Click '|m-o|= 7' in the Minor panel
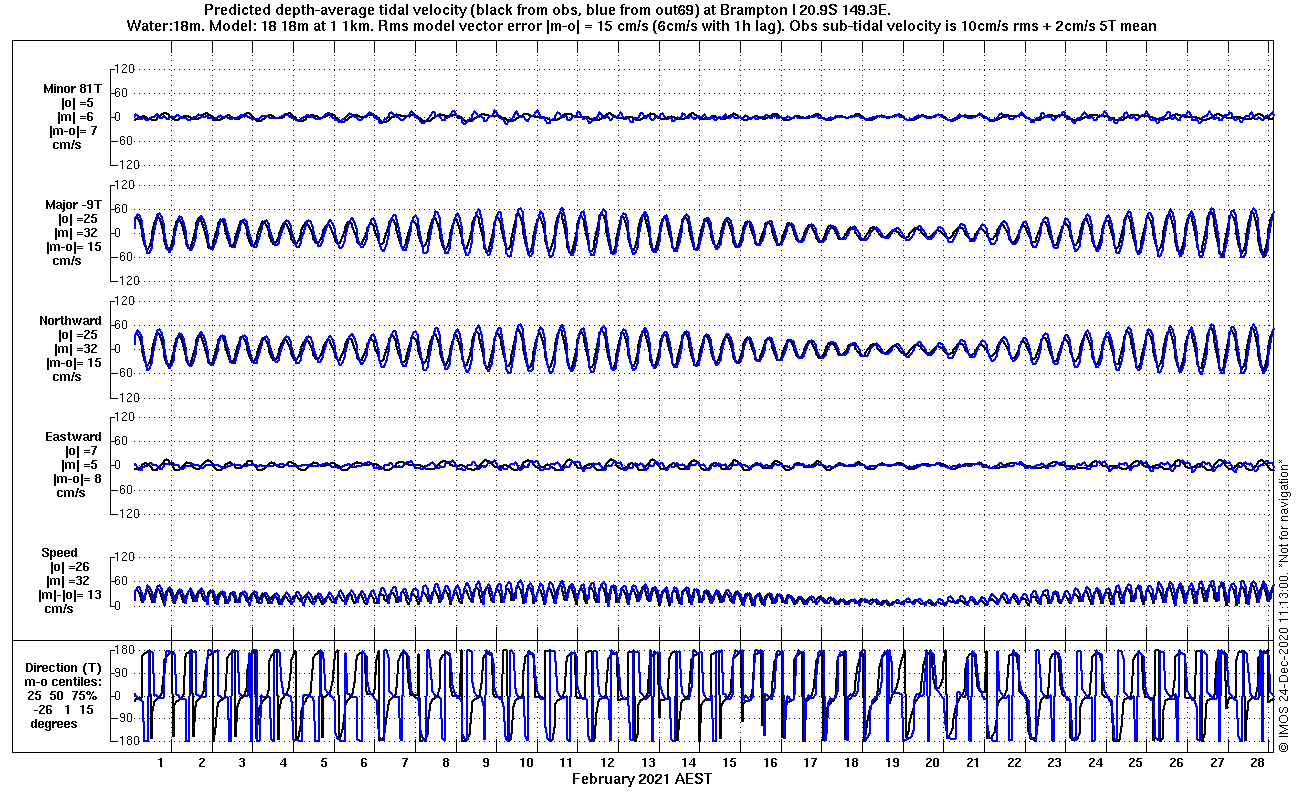 pos(73,131)
